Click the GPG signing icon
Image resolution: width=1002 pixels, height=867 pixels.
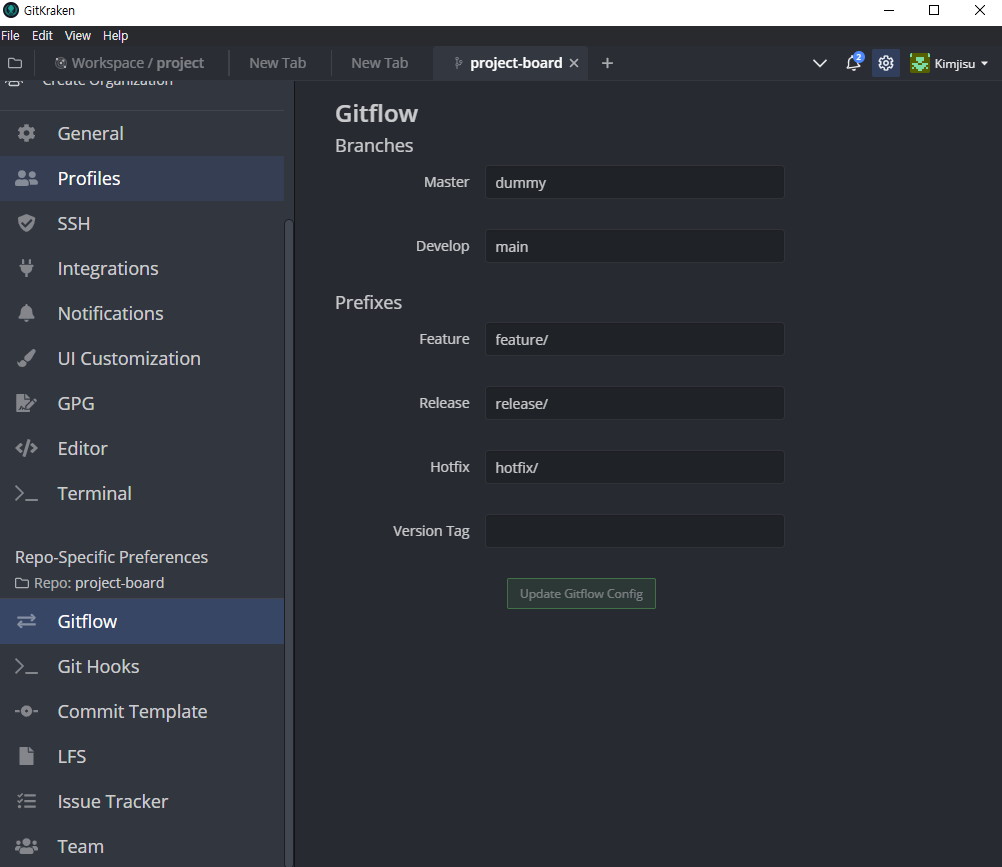pos(26,403)
